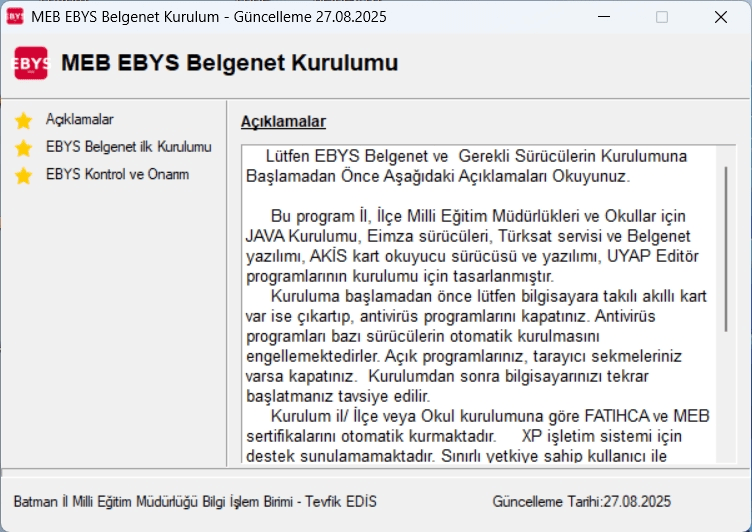Click the small EBYS title bar icon

click(15, 17)
